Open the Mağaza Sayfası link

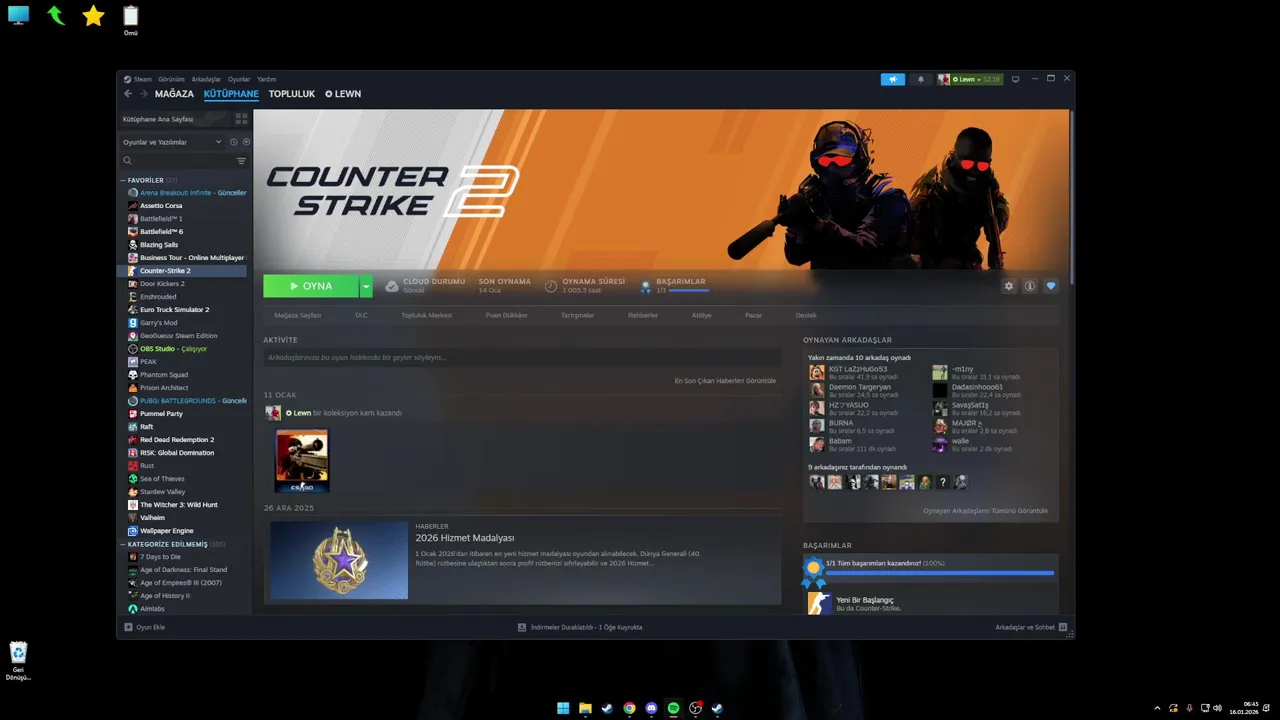coord(298,315)
